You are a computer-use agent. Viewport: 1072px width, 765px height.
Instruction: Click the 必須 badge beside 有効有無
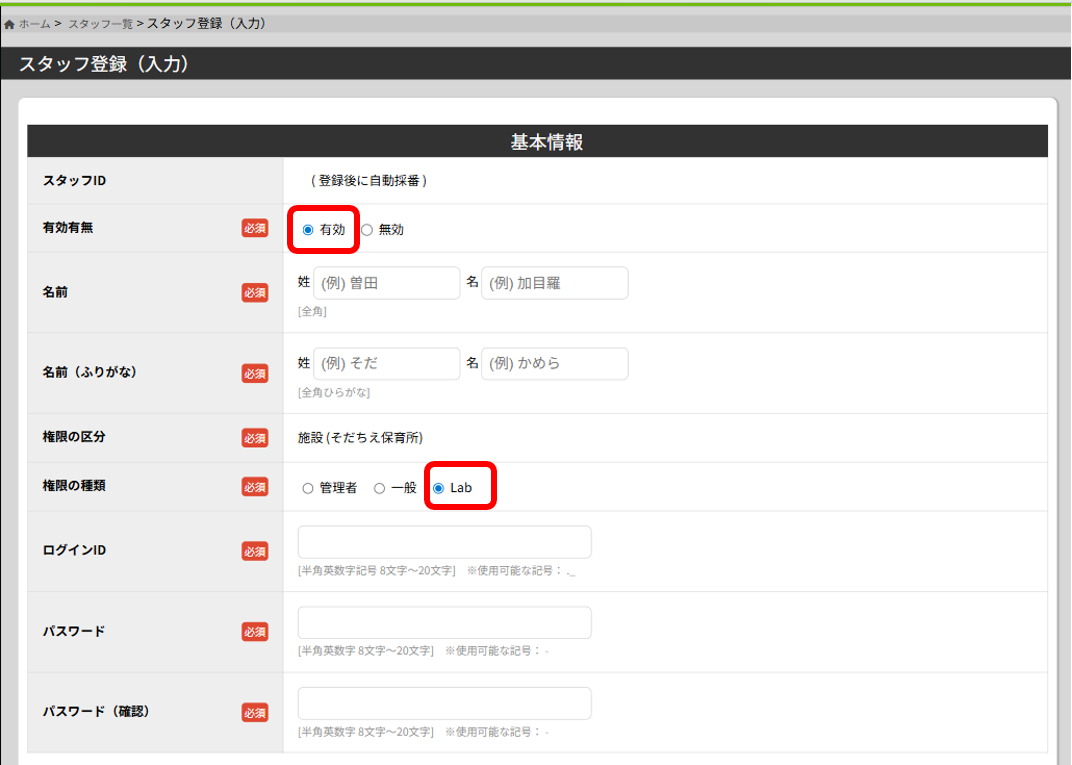tap(255, 228)
